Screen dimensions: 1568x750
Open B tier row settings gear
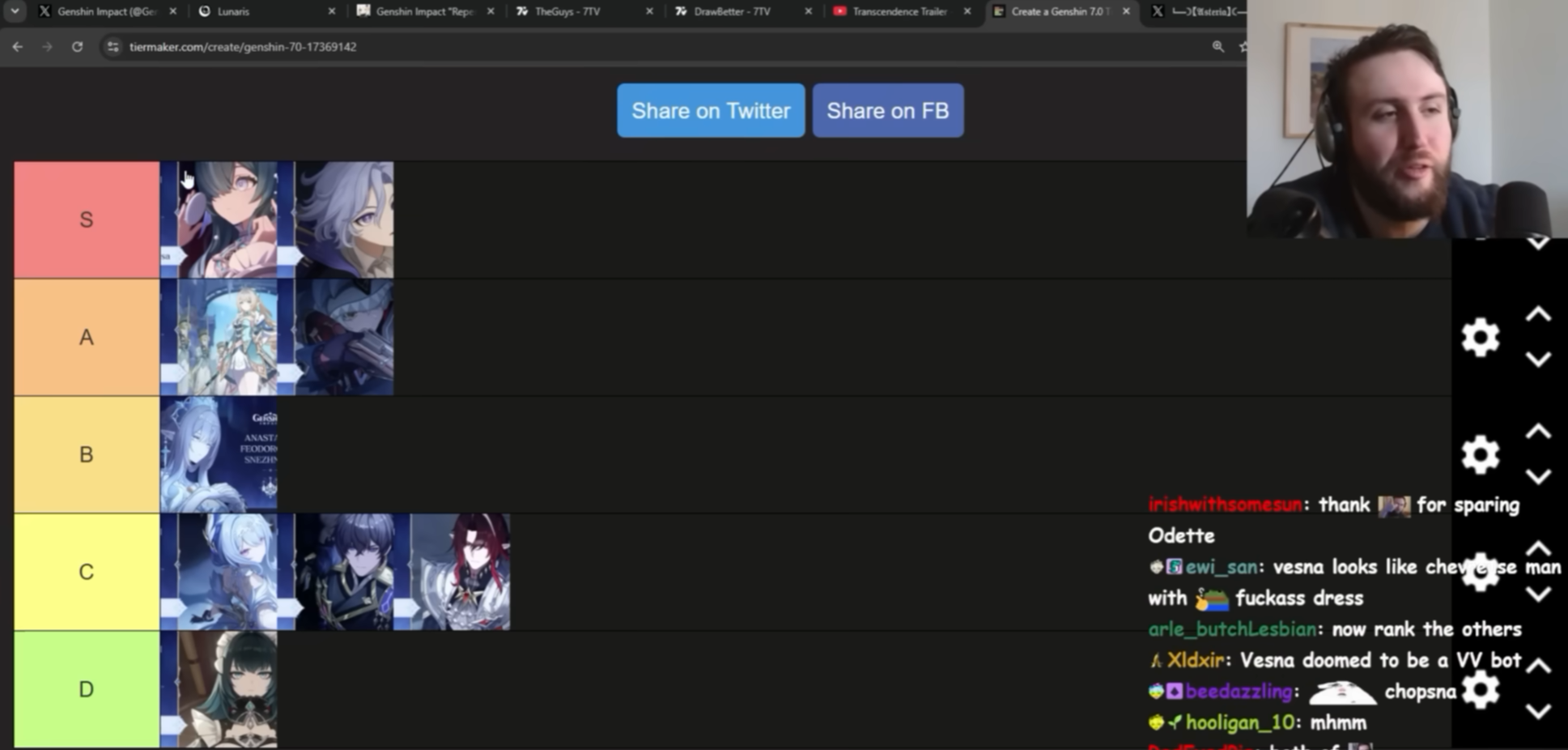(1481, 454)
